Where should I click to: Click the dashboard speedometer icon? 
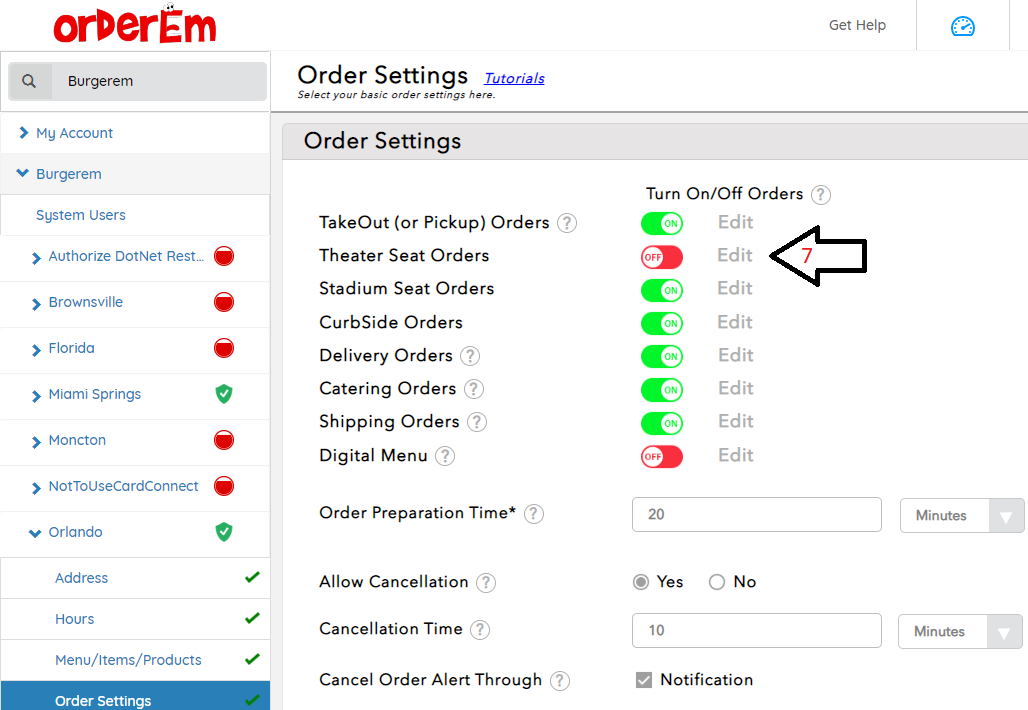(962, 26)
